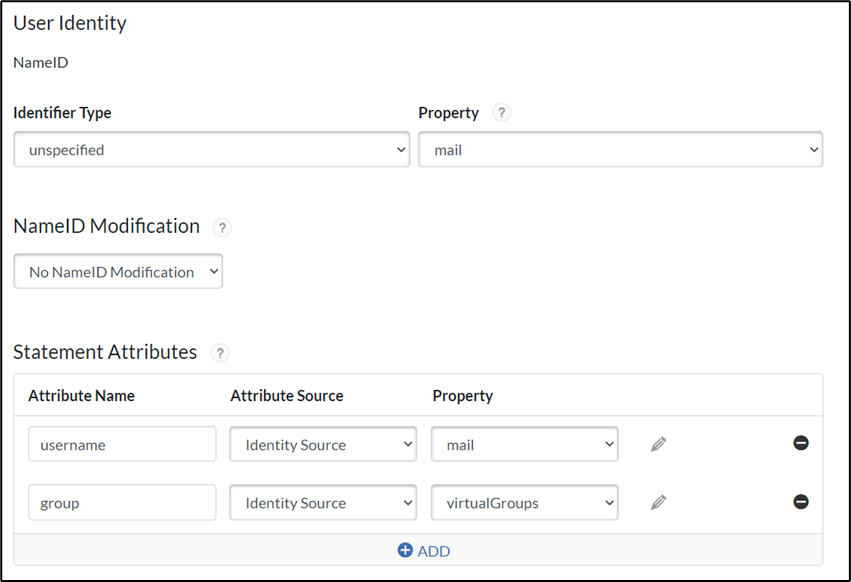Screen dimensions: 851x582
Task: Edit the username statement attribute
Action: (658, 443)
